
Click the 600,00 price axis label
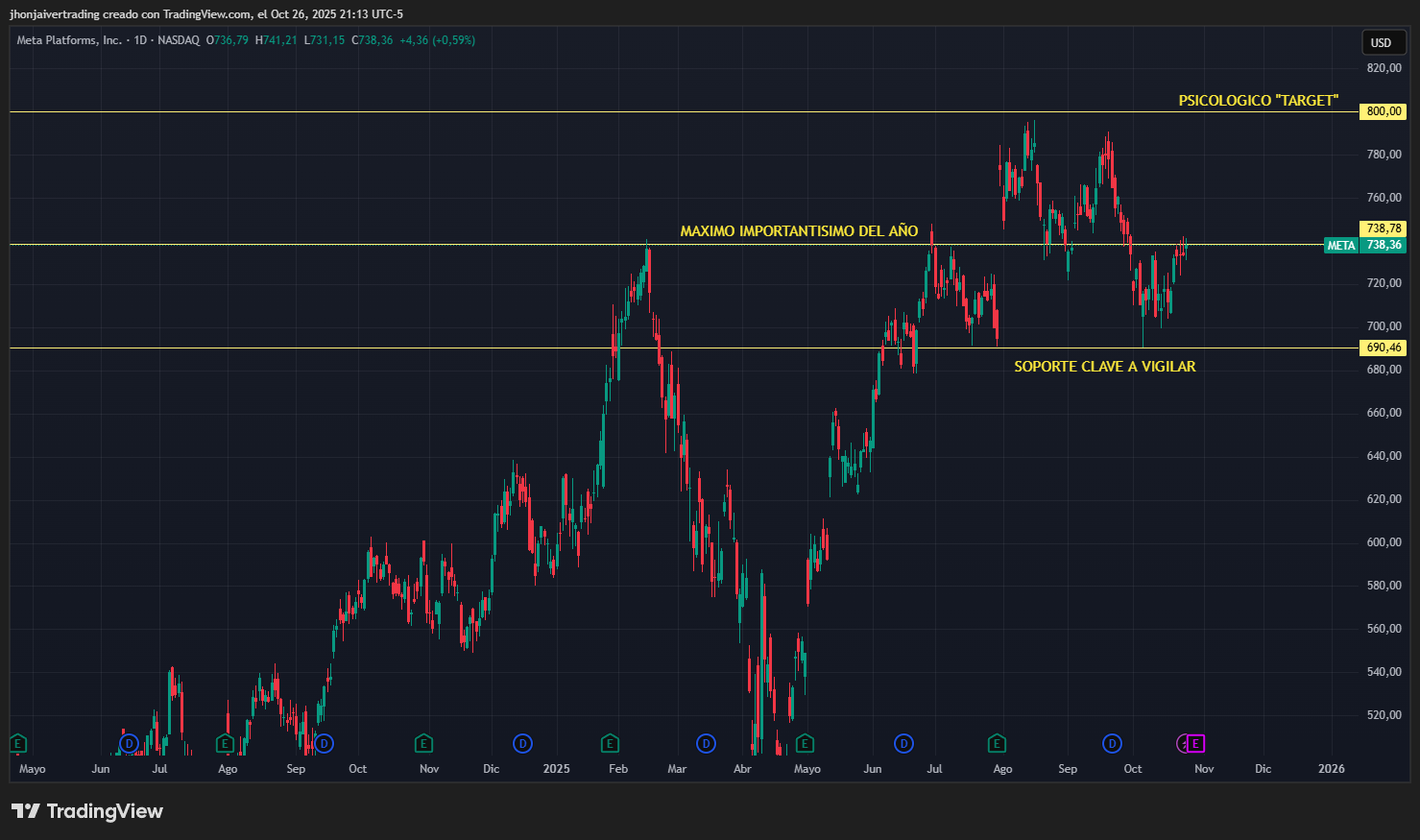pos(1384,542)
